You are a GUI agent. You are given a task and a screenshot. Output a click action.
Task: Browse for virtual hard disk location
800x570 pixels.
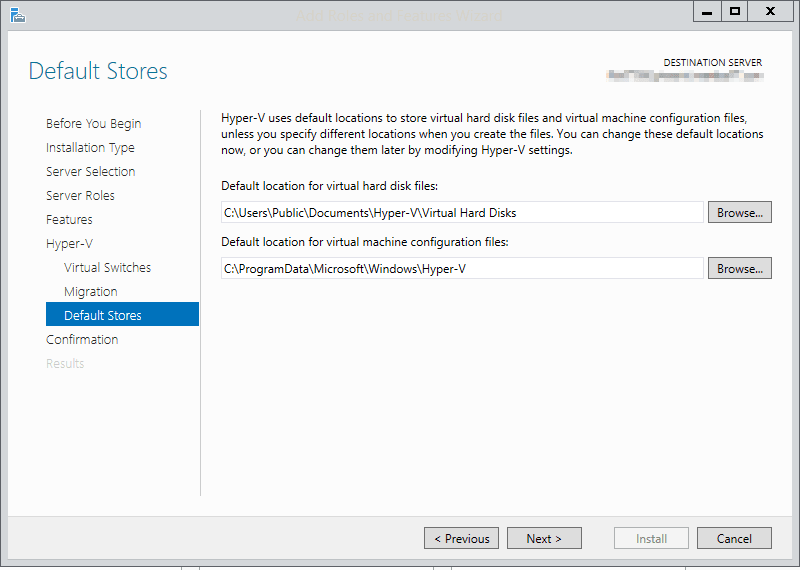pos(740,212)
